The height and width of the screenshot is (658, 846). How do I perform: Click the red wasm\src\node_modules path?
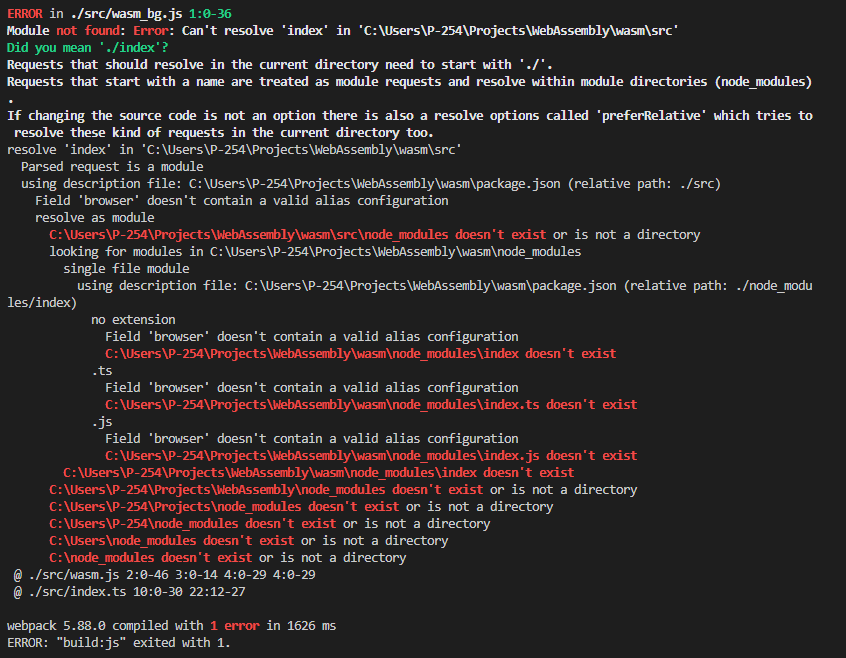pos(249,235)
